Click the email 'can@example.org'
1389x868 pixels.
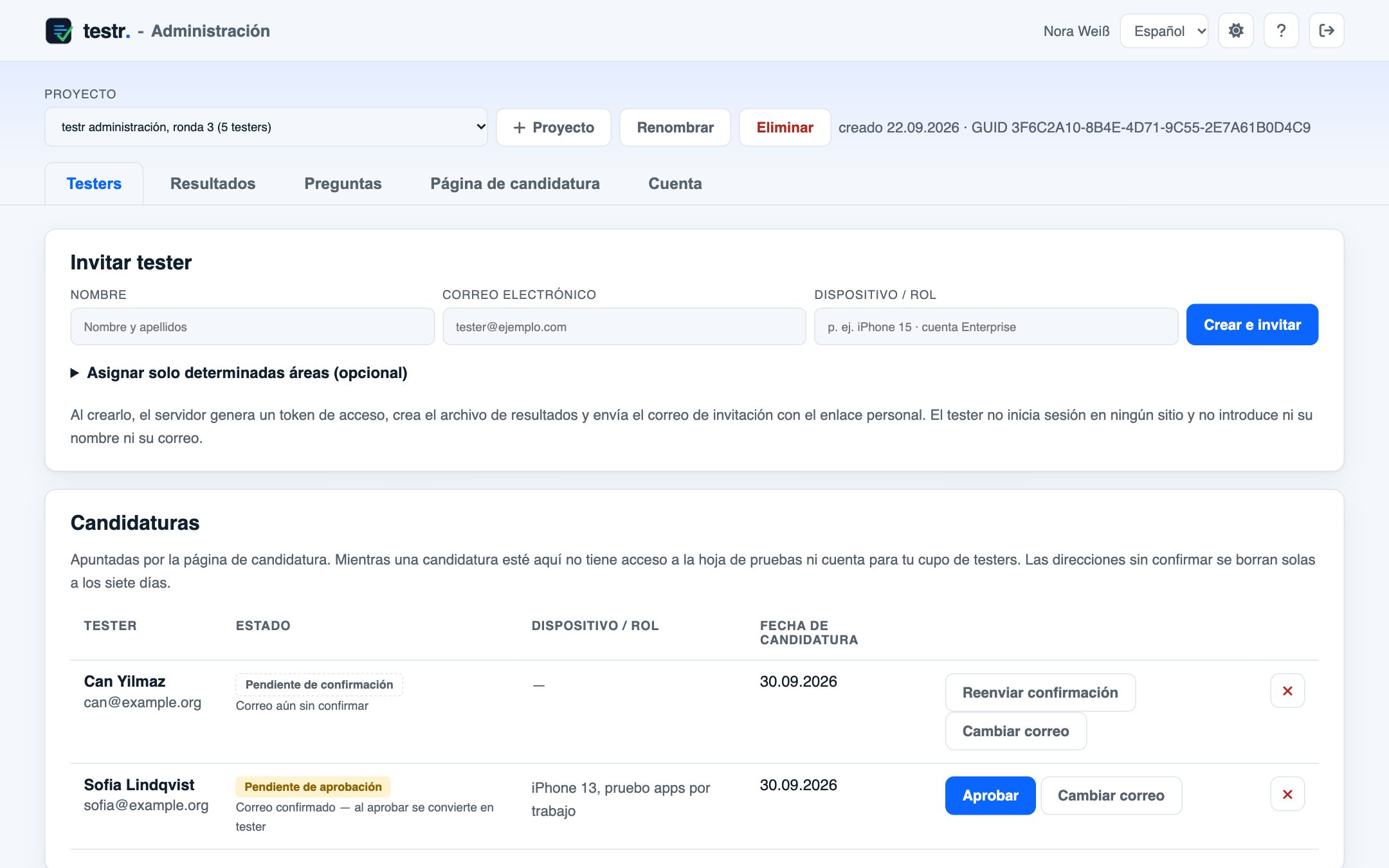pyautogui.click(x=143, y=702)
